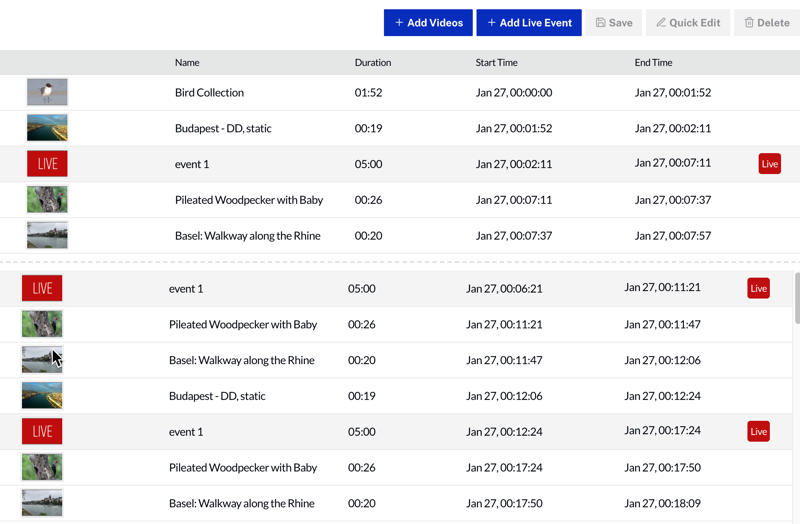Click the LIVE icon starting at 00:12:24
Image resolution: width=800 pixels, height=524 pixels.
(42, 432)
